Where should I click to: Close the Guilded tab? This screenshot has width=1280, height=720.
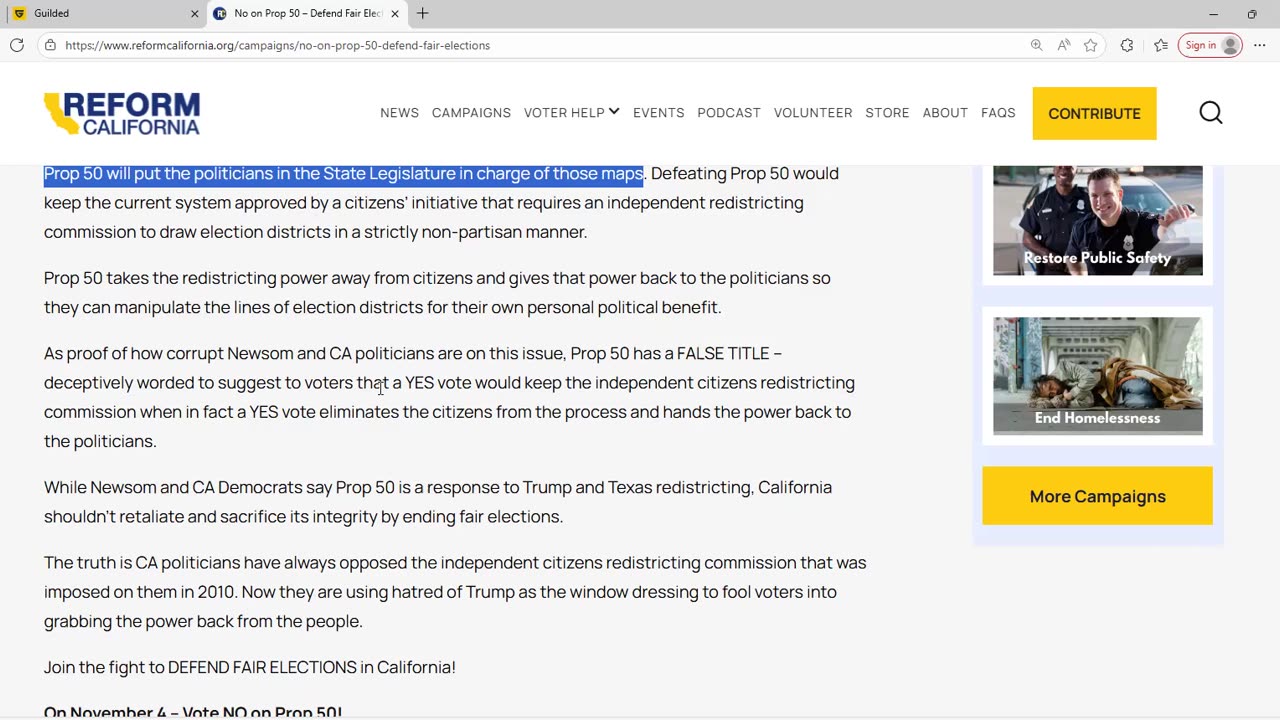pos(195,13)
